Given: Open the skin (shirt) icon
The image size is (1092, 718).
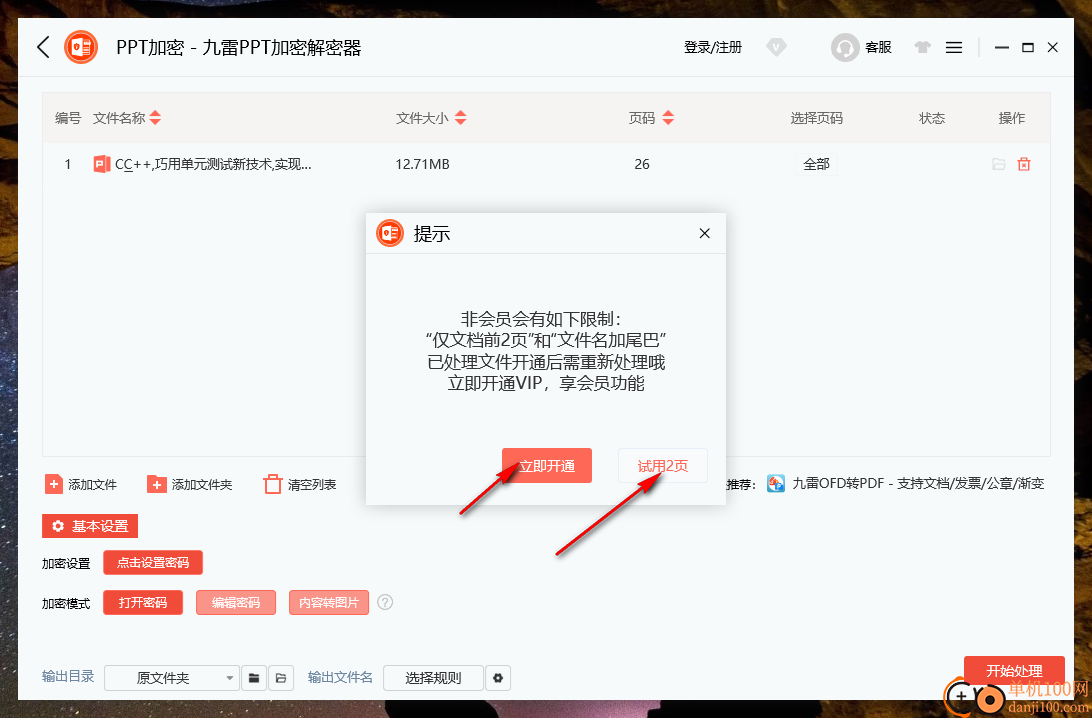Looking at the screenshot, I should pos(923,47).
